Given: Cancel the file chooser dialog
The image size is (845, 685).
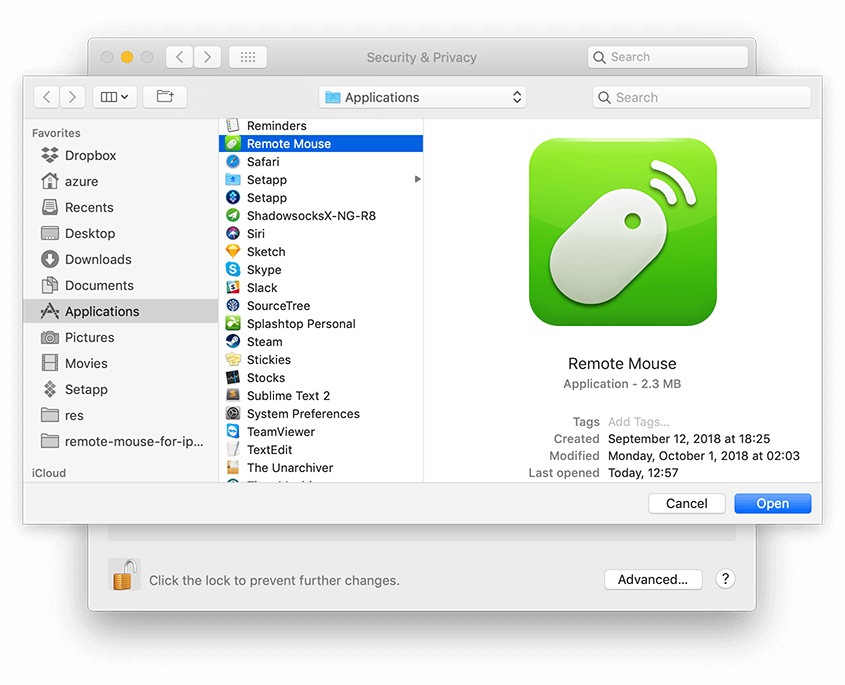Looking at the screenshot, I should [686, 504].
